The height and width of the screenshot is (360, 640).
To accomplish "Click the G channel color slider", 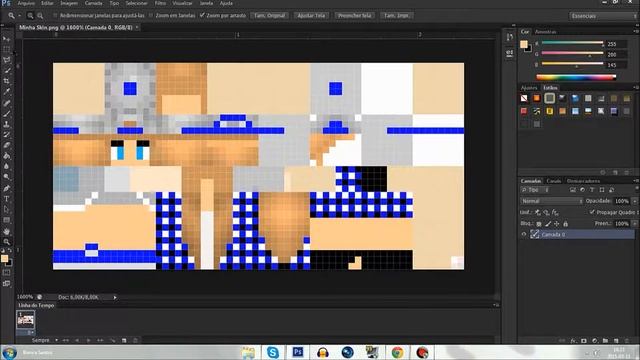I will point(572,53).
